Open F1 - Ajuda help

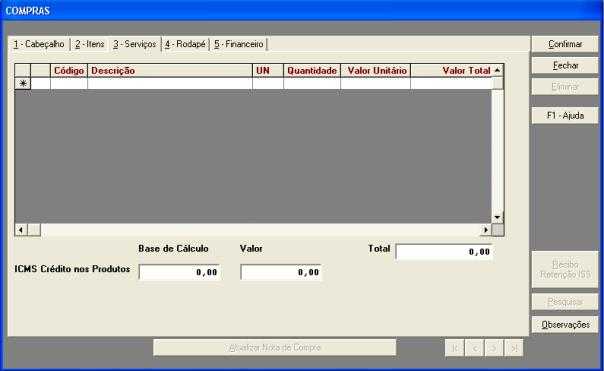tap(565, 116)
